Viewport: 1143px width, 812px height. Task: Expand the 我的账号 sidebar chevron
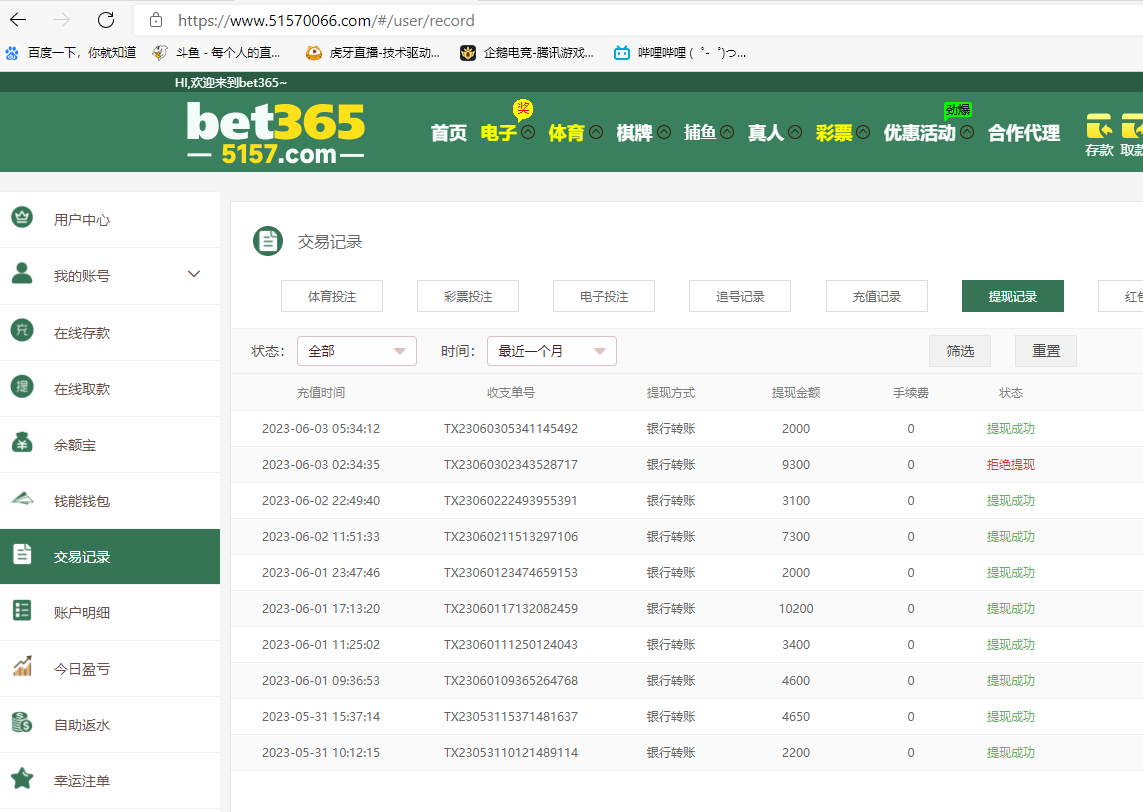194,274
